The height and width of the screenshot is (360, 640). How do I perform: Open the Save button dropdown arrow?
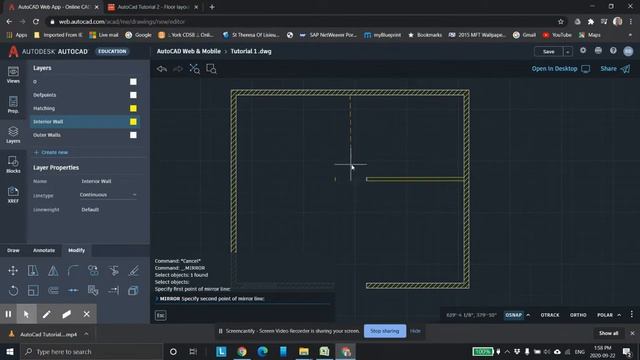567,51
